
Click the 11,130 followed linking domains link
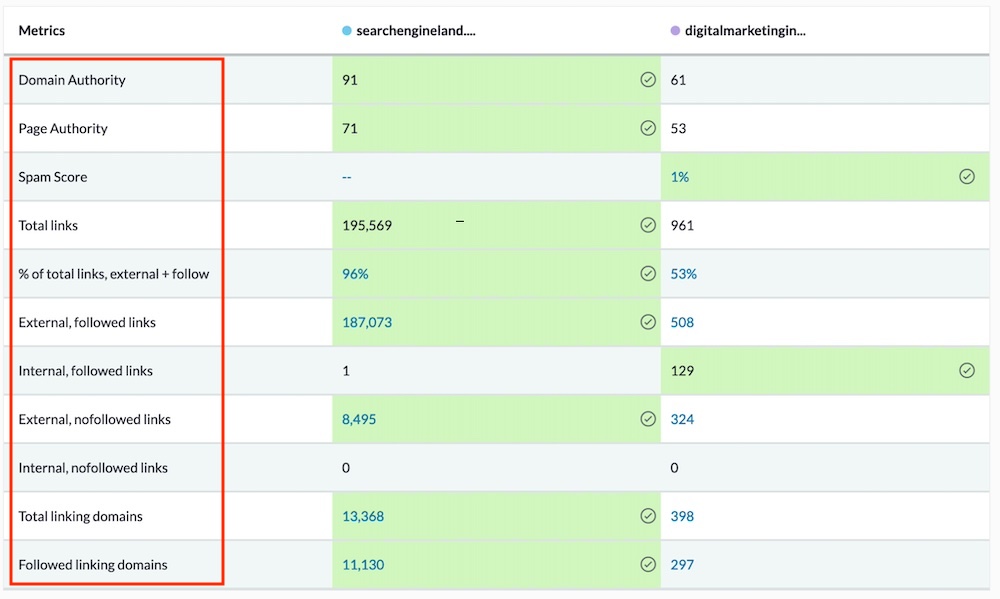click(x=363, y=564)
